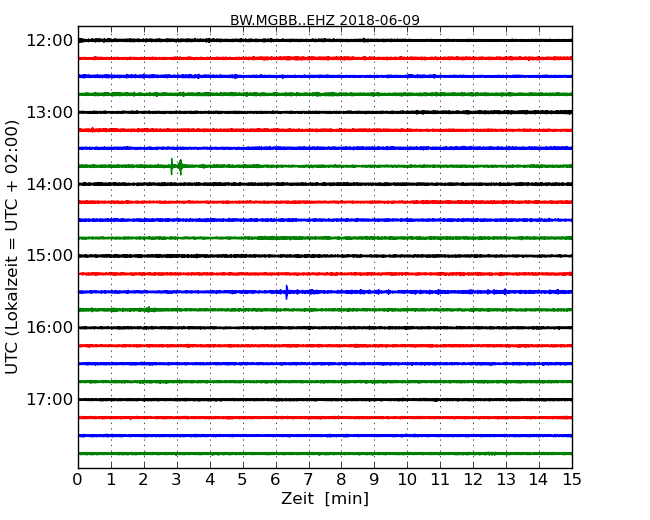
Task: Select the small green burst on the 15:45 trace
Action: (x=150, y=309)
